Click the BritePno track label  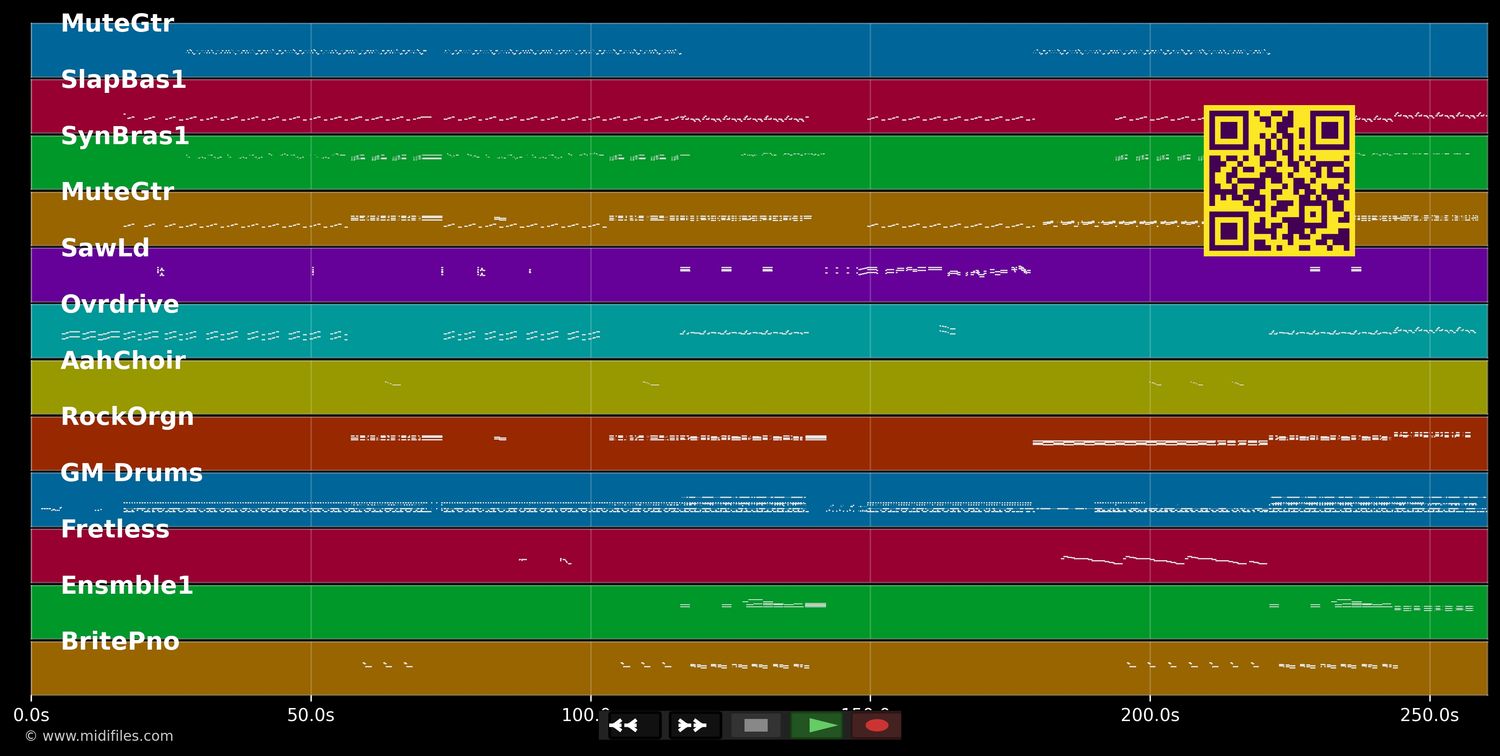120,642
